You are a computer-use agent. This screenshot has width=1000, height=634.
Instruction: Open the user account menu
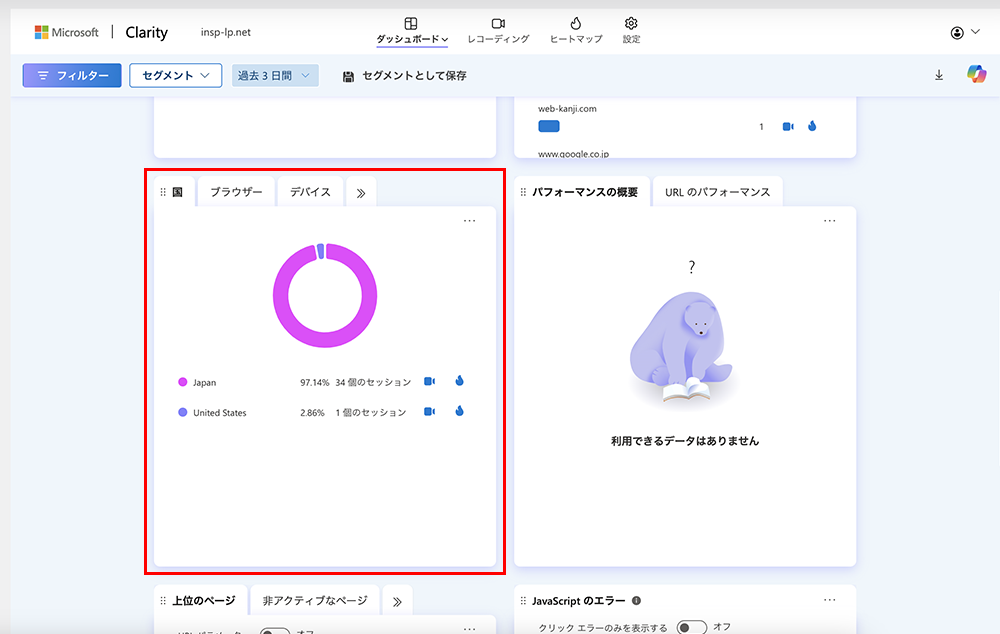[965, 33]
